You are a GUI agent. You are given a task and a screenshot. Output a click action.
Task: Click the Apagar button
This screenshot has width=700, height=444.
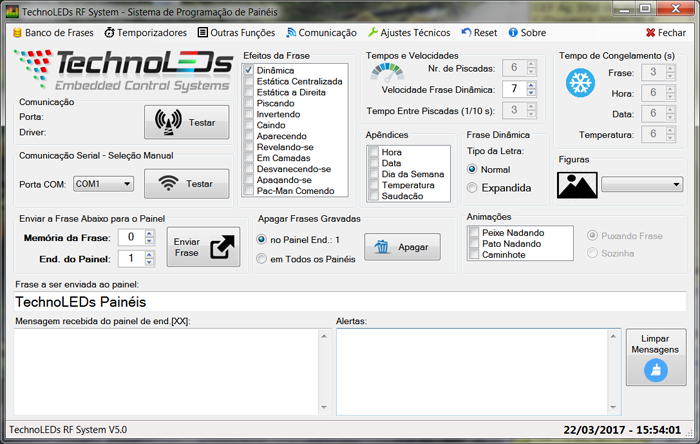tap(402, 247)
